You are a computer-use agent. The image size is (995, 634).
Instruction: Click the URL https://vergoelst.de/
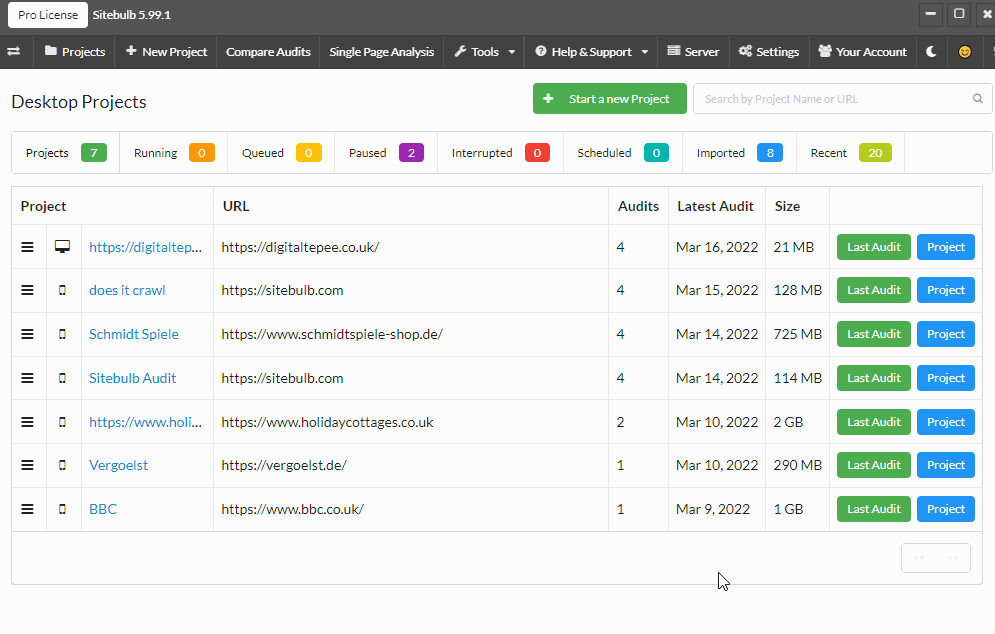click(284, 465)
